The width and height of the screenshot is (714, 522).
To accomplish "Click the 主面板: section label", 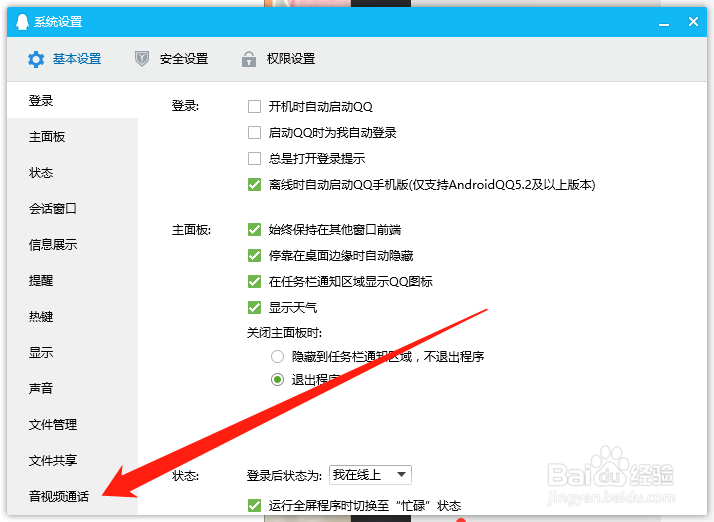I will [191, 230].
